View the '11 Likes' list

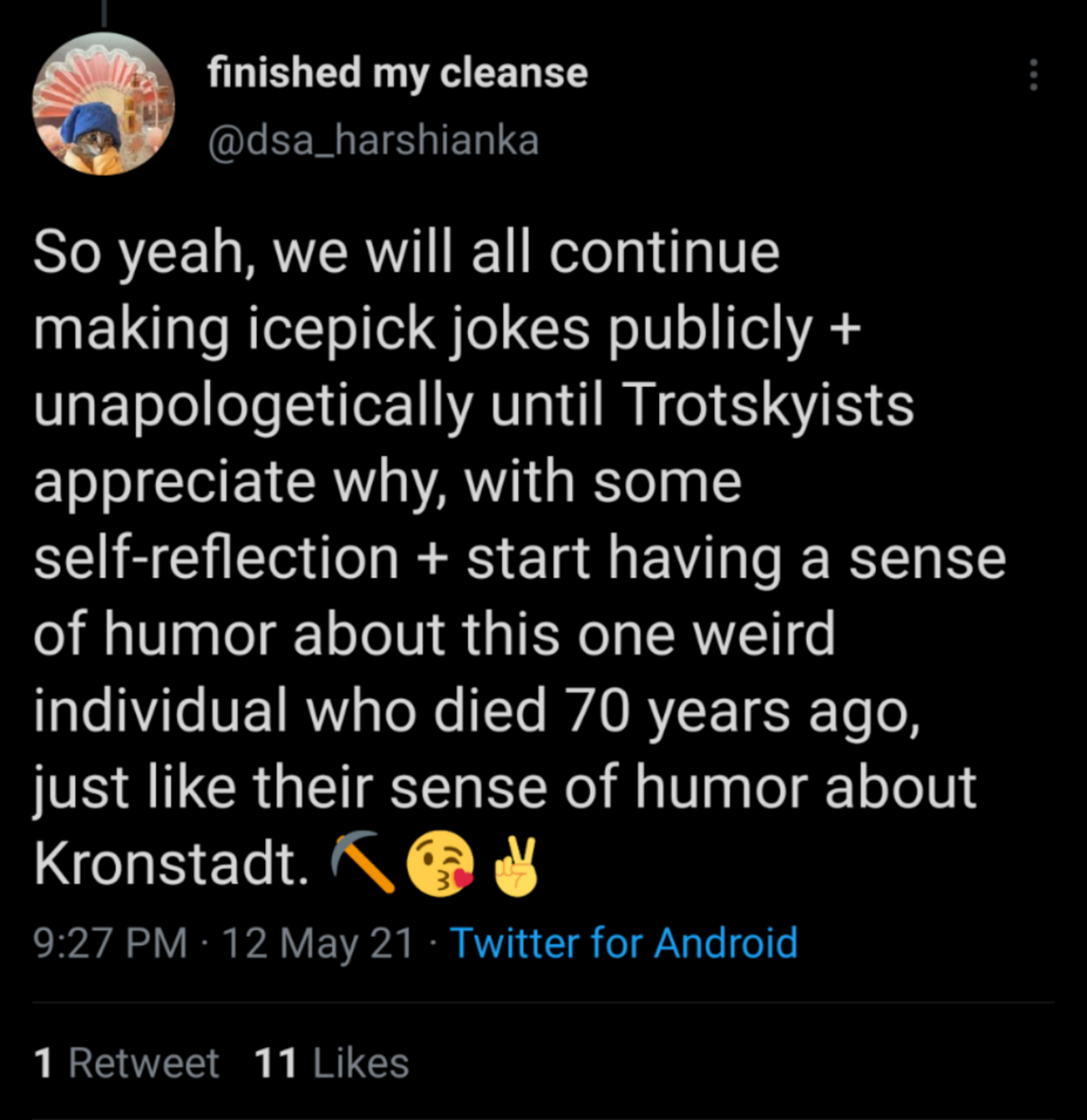tap(331, 1063)
